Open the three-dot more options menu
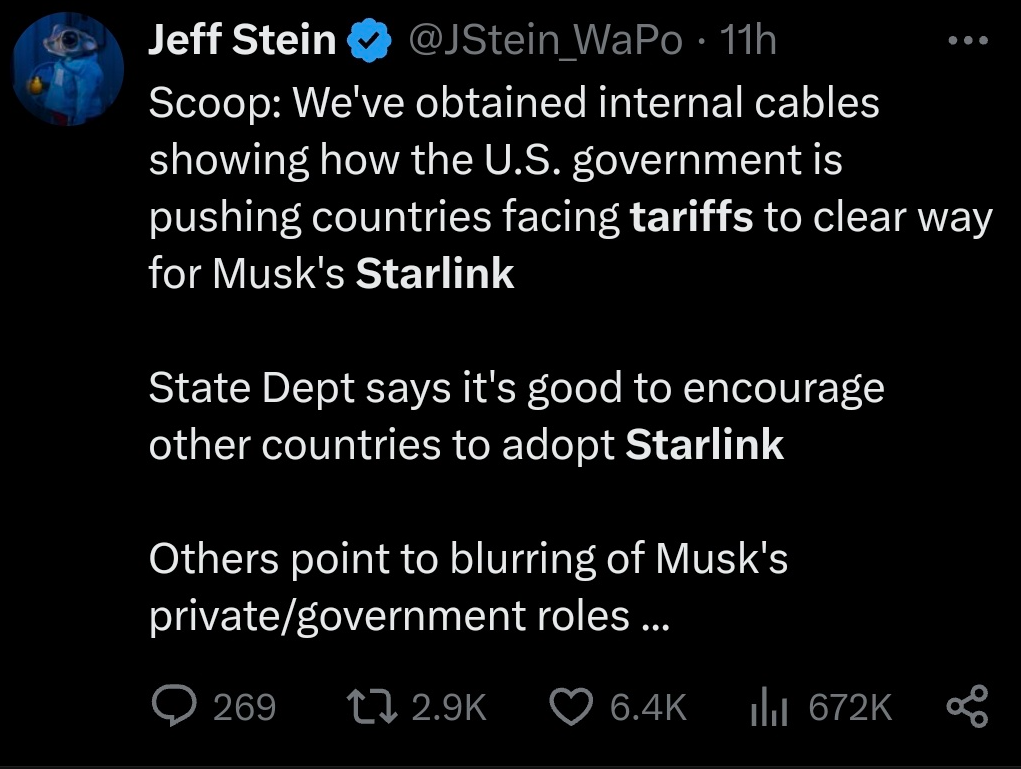Image resolution: width=1021 pixels, height=769 pixels. click(968, 40)
